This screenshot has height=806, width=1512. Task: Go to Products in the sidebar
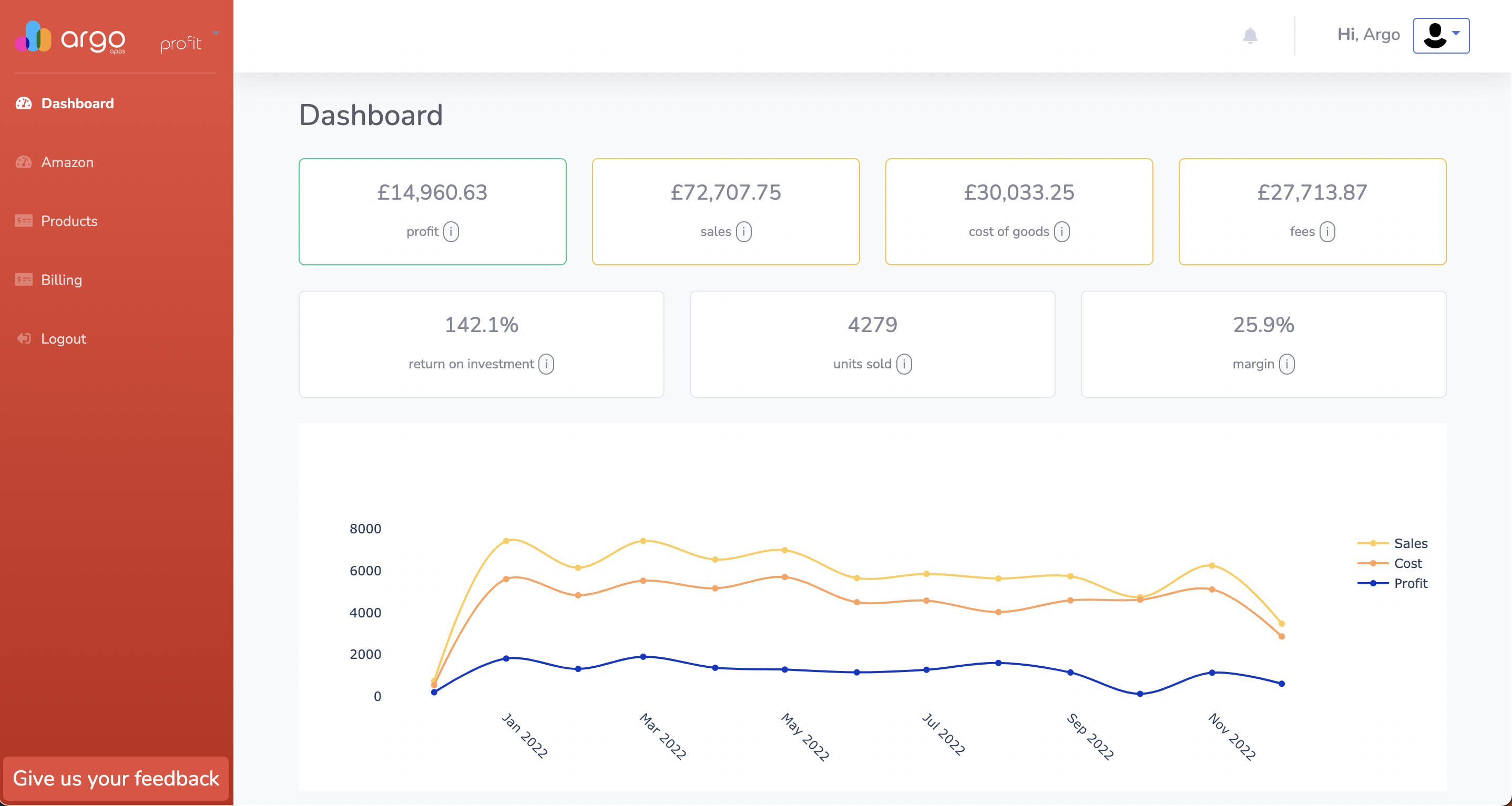[x=69, y=221]
